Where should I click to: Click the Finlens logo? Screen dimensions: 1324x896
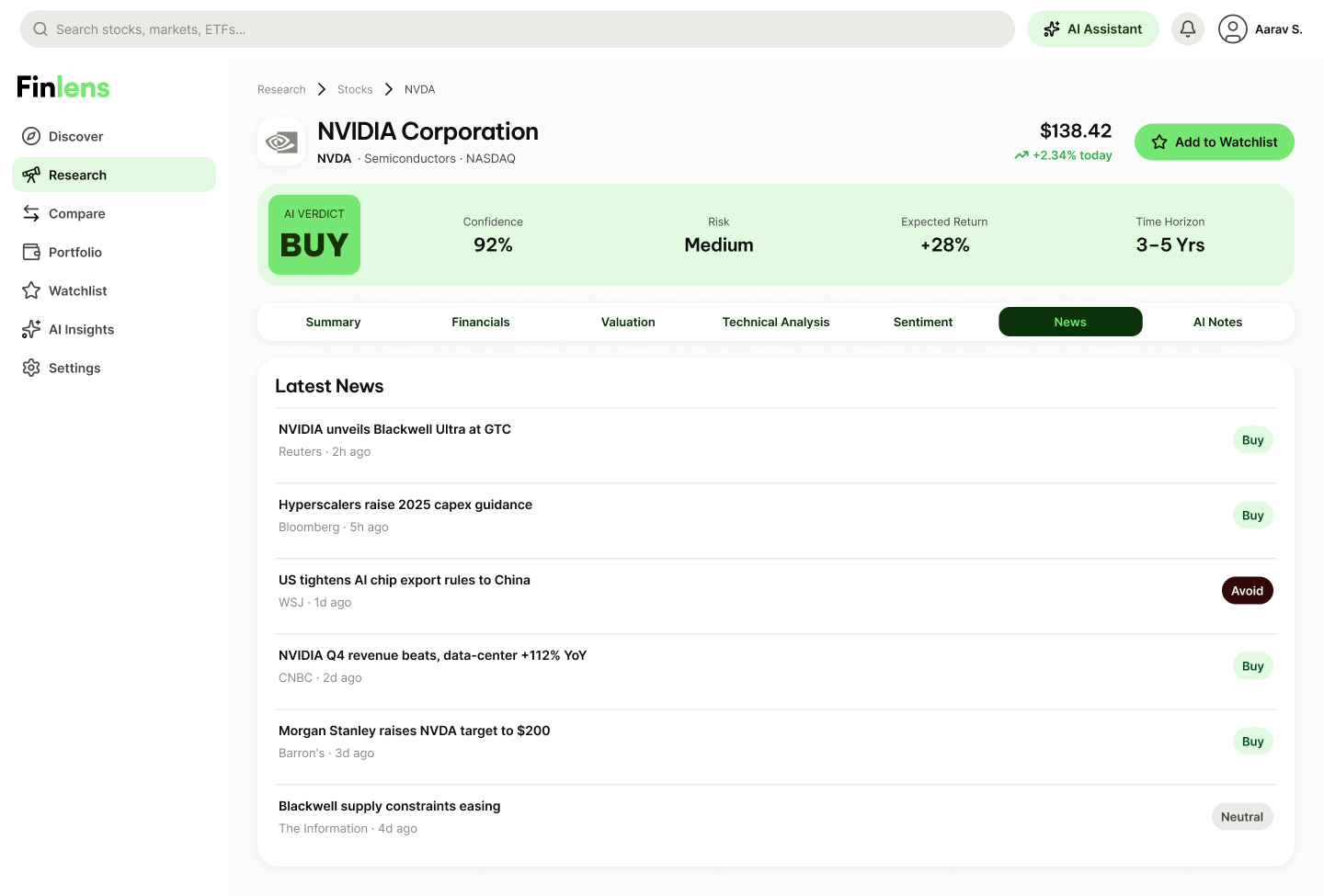(x=63, y=87)
